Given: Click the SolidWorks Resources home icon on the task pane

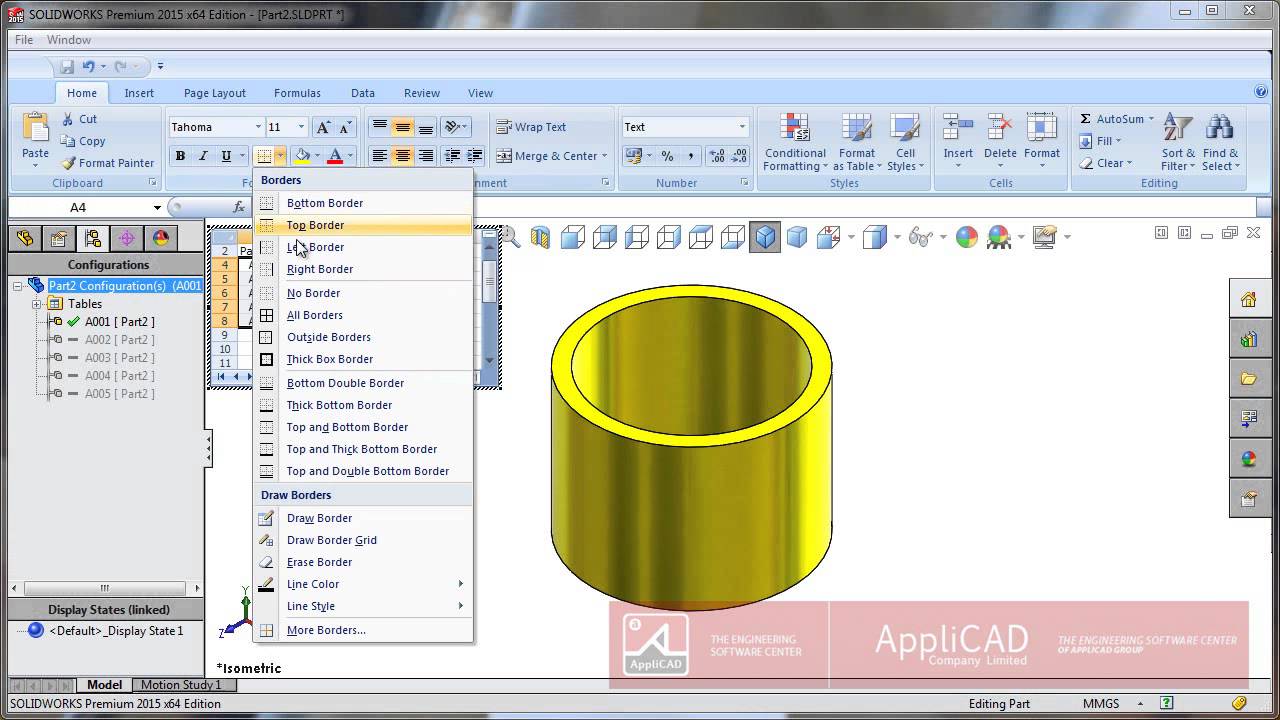Looking at the screenshot, I should pyautogui.click(x=1248, y=299).
